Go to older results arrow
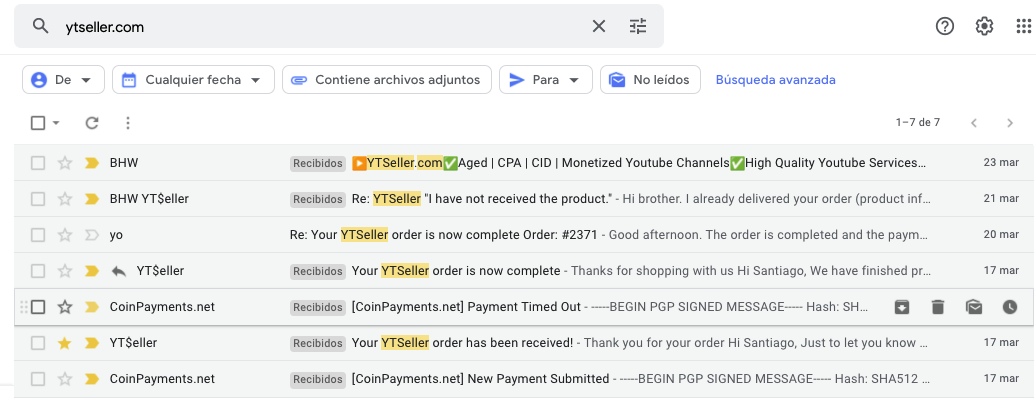This screenshot has height=417, width=1036. click(1010, 123)
